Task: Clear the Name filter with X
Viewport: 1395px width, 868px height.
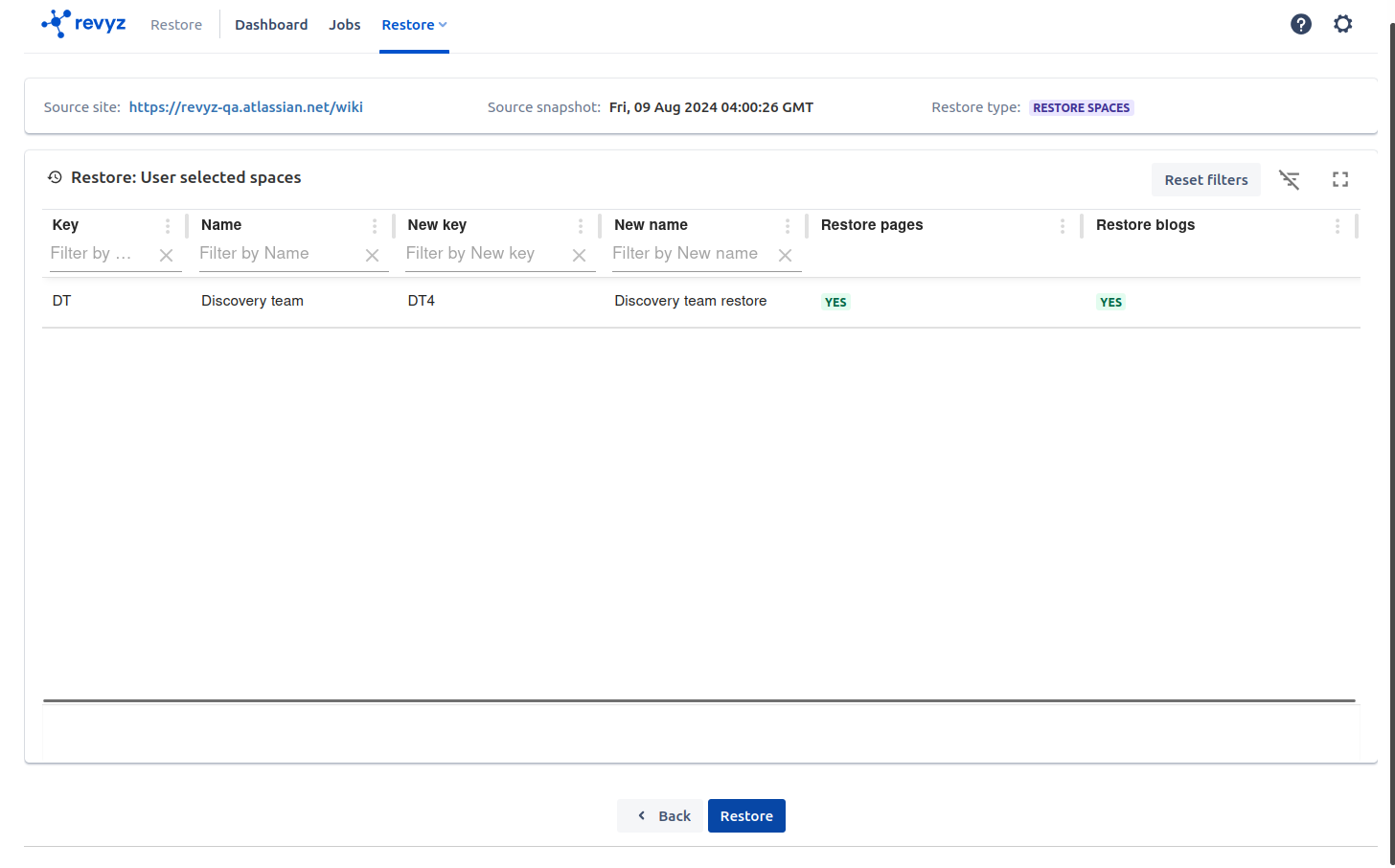Action: click(x=373, y=255)
